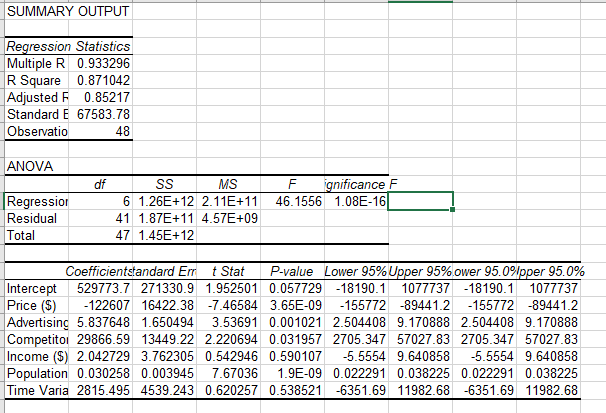Select Advertising coefficient 5.837648
The width and height of the screenshot is (606, 413).
coord(100,322)
